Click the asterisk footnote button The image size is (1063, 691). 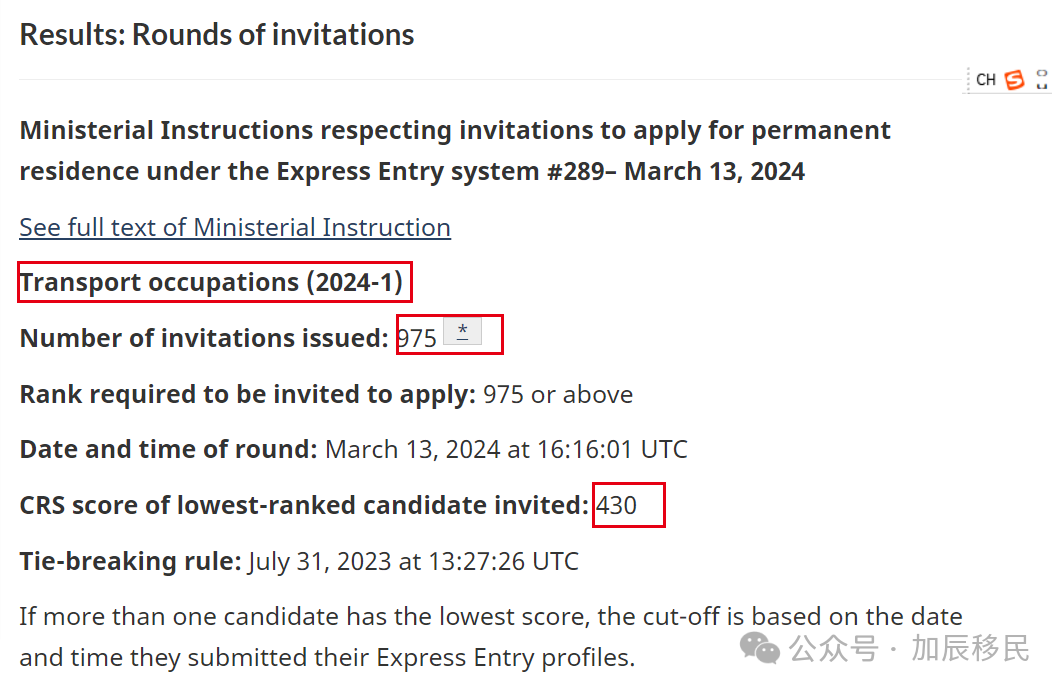click(462, 332)
